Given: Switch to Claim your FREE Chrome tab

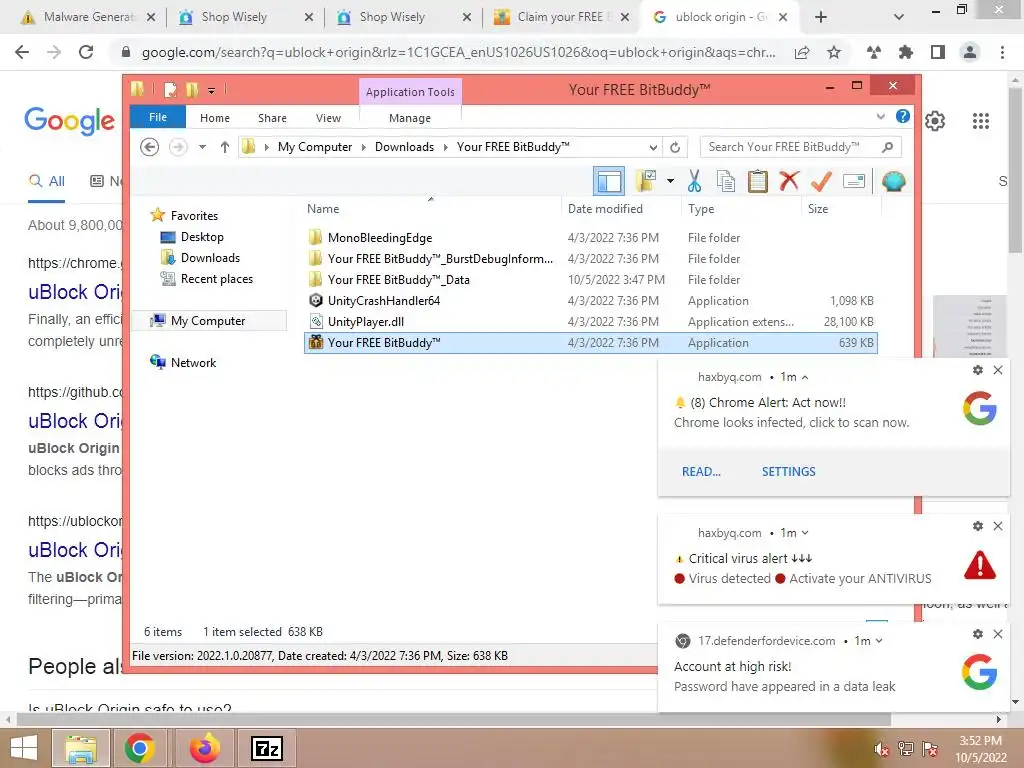Looking at the screenshot, I should click(560, 17).
